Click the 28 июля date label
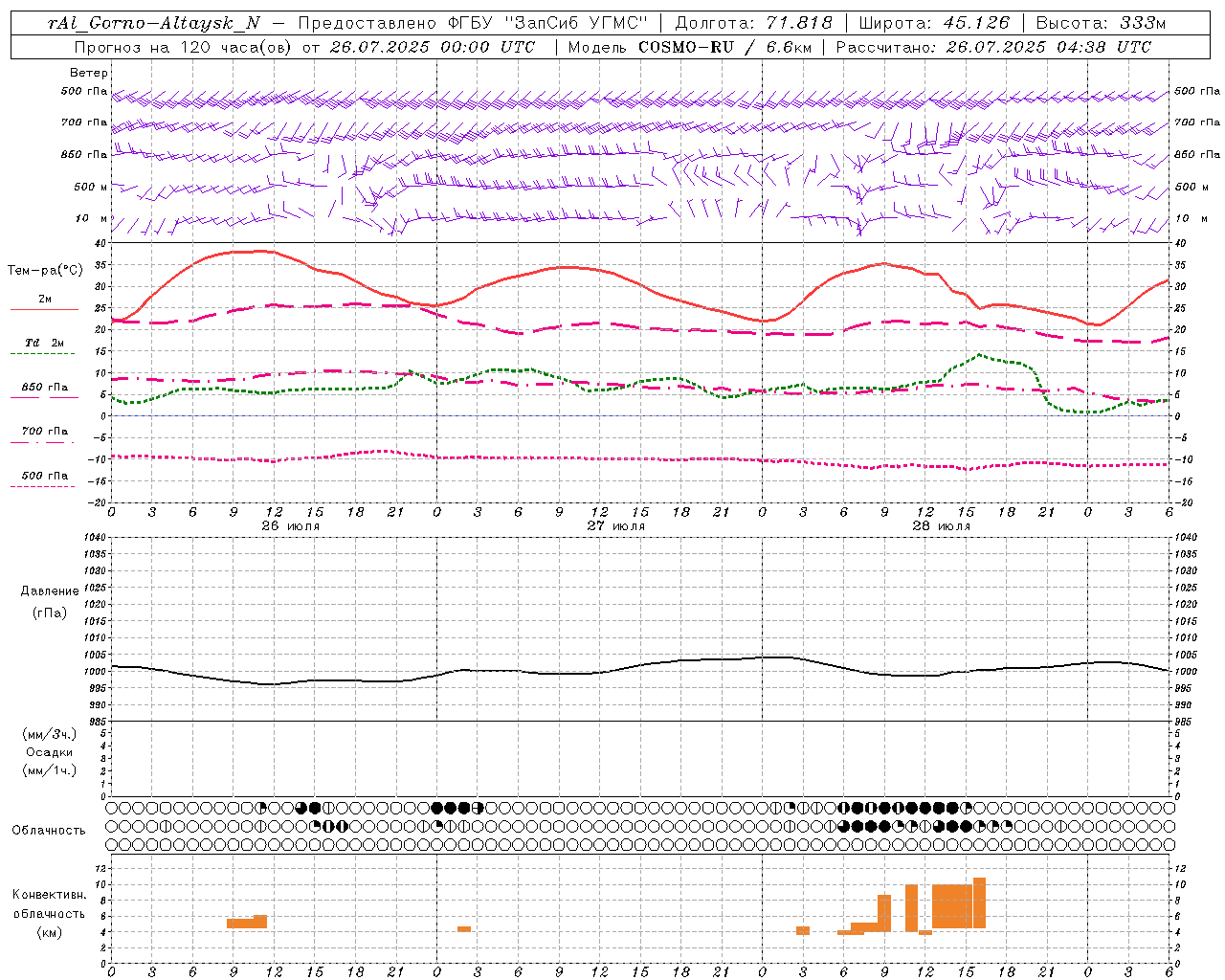1225x980 pixels. coord(942,526)
